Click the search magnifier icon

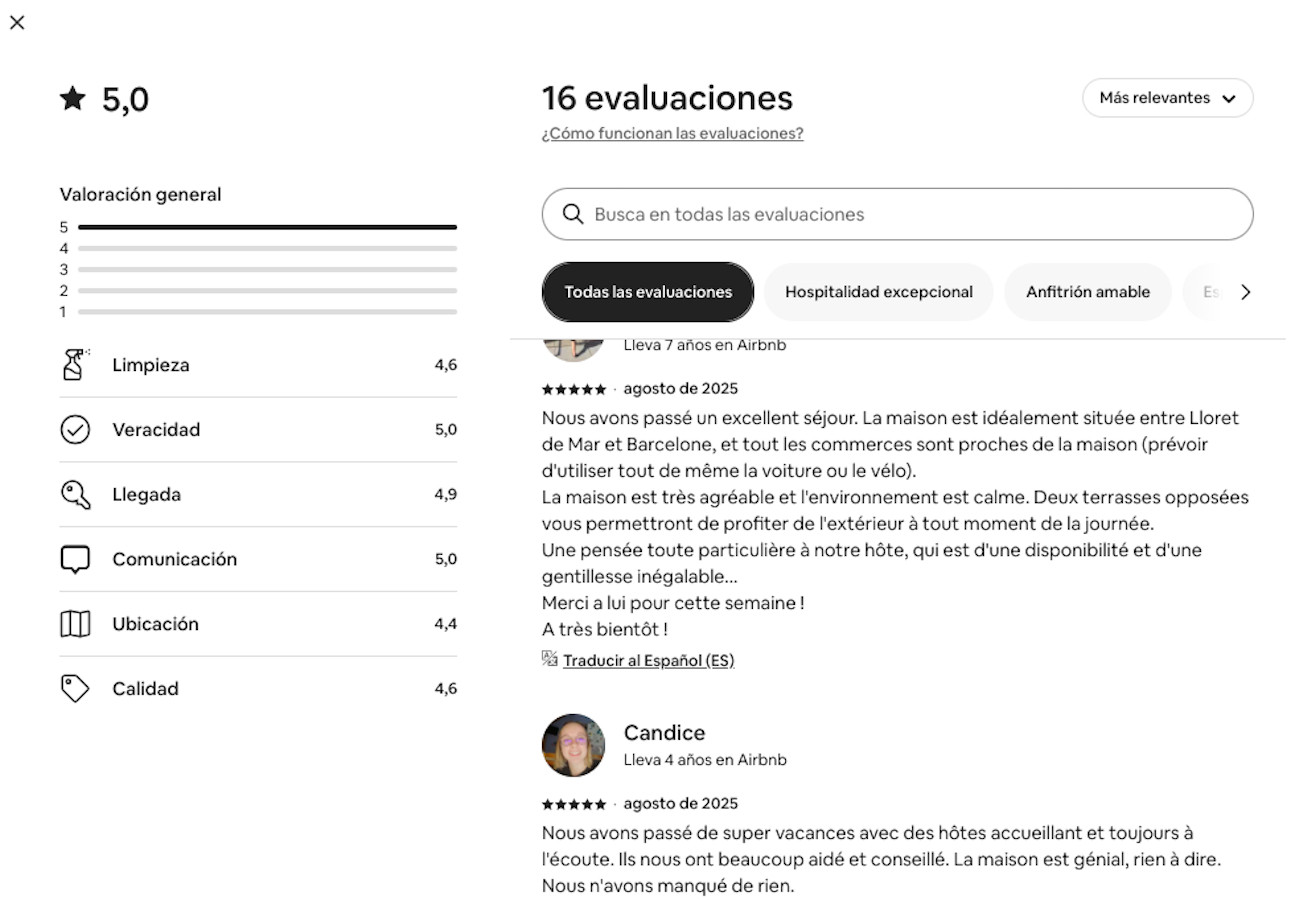(x=573, y=214)
